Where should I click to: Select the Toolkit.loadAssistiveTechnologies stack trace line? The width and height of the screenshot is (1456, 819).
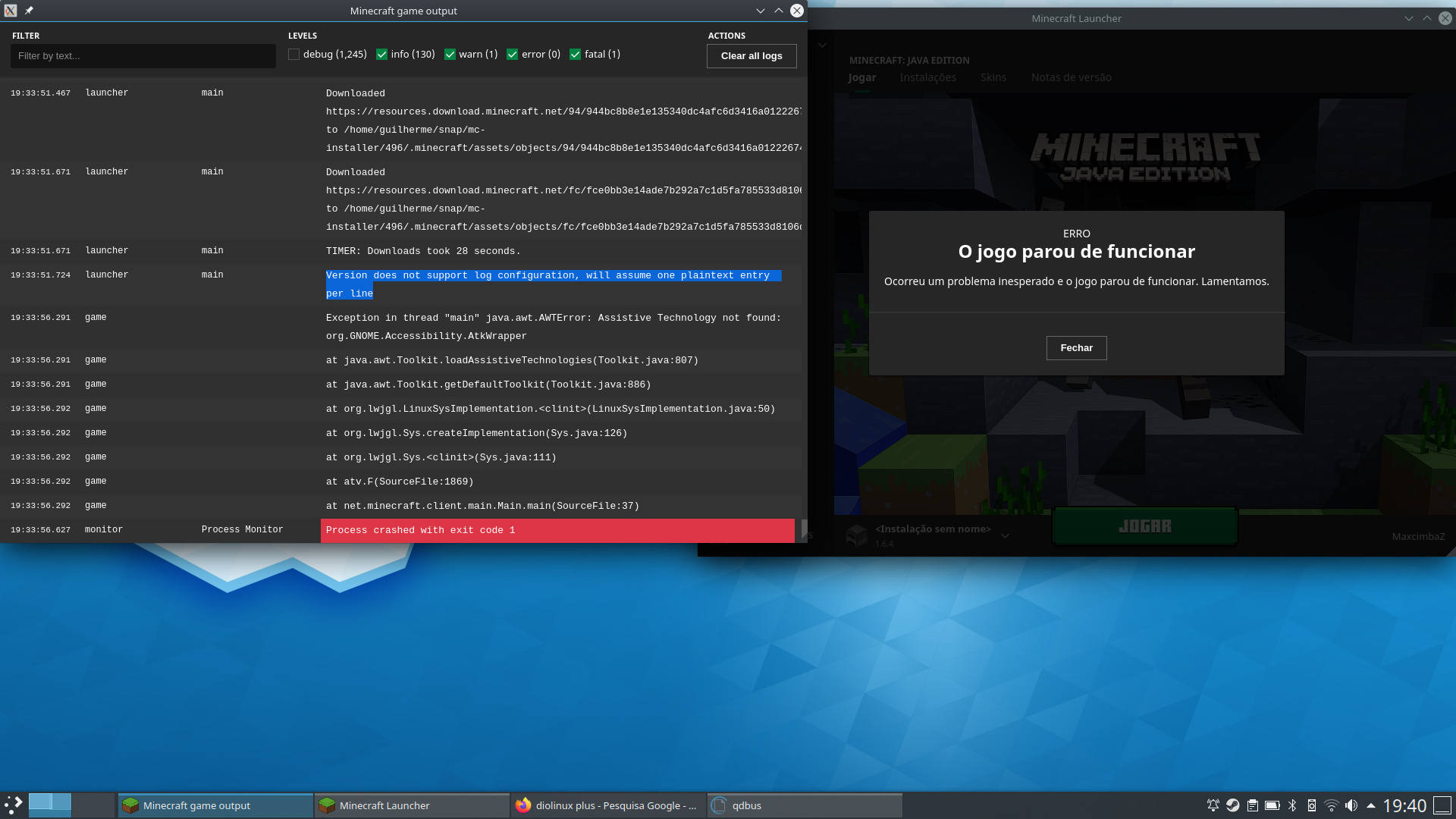pyautogui.click(x=512, y=360)
